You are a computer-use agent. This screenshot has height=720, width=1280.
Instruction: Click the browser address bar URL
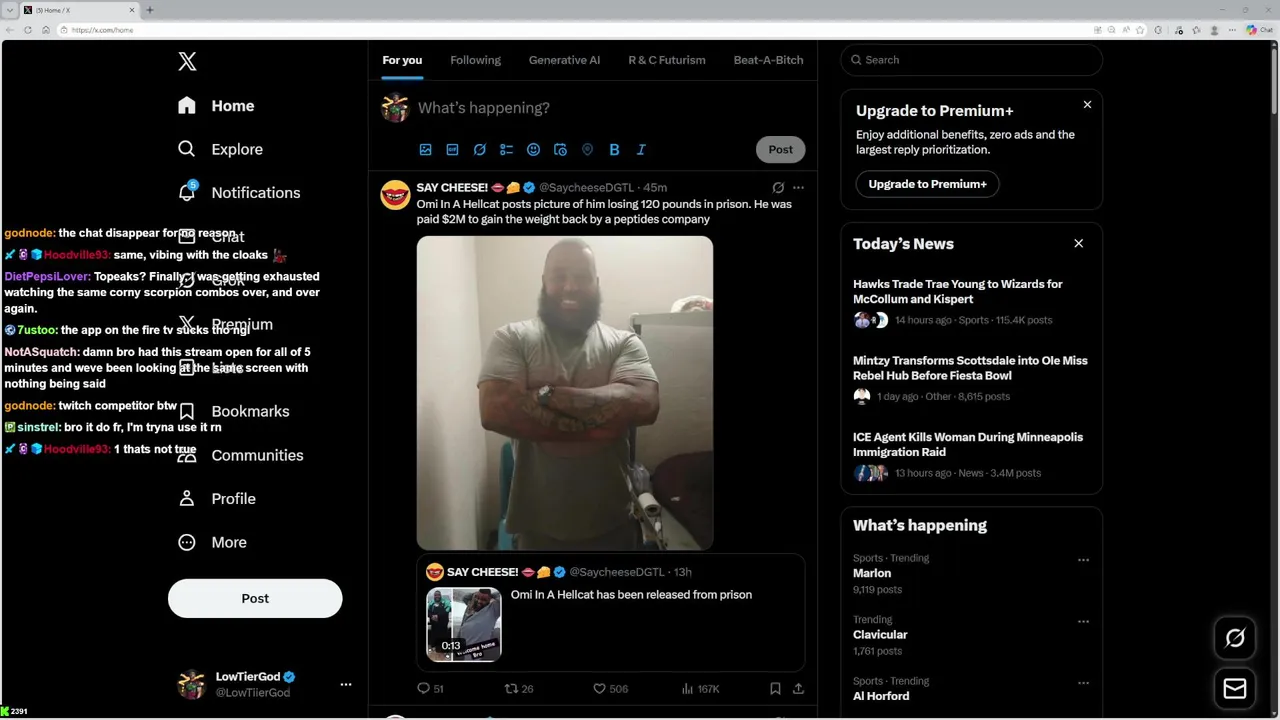coord(102,30)
